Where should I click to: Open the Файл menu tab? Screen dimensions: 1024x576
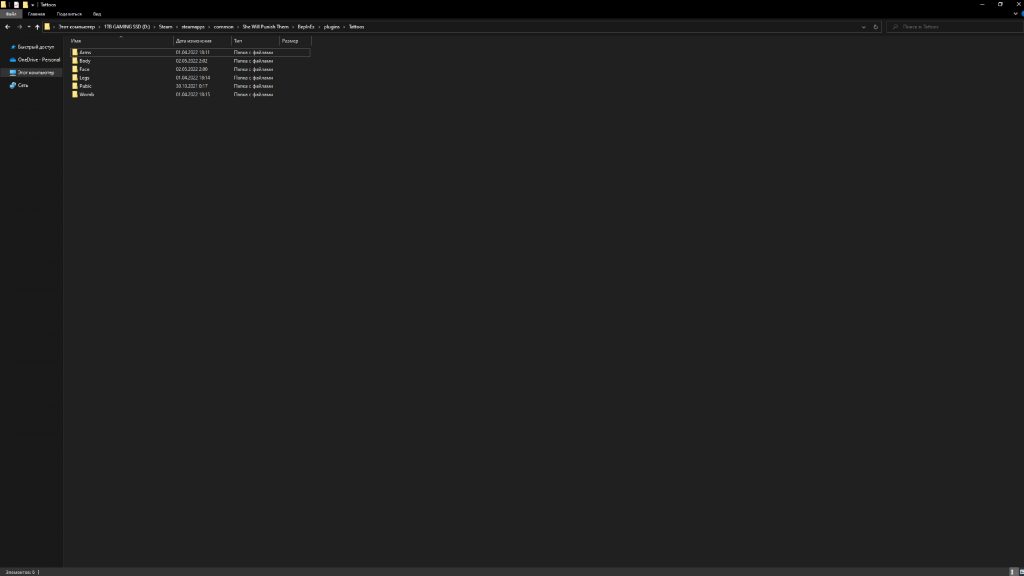pos(11,14)
